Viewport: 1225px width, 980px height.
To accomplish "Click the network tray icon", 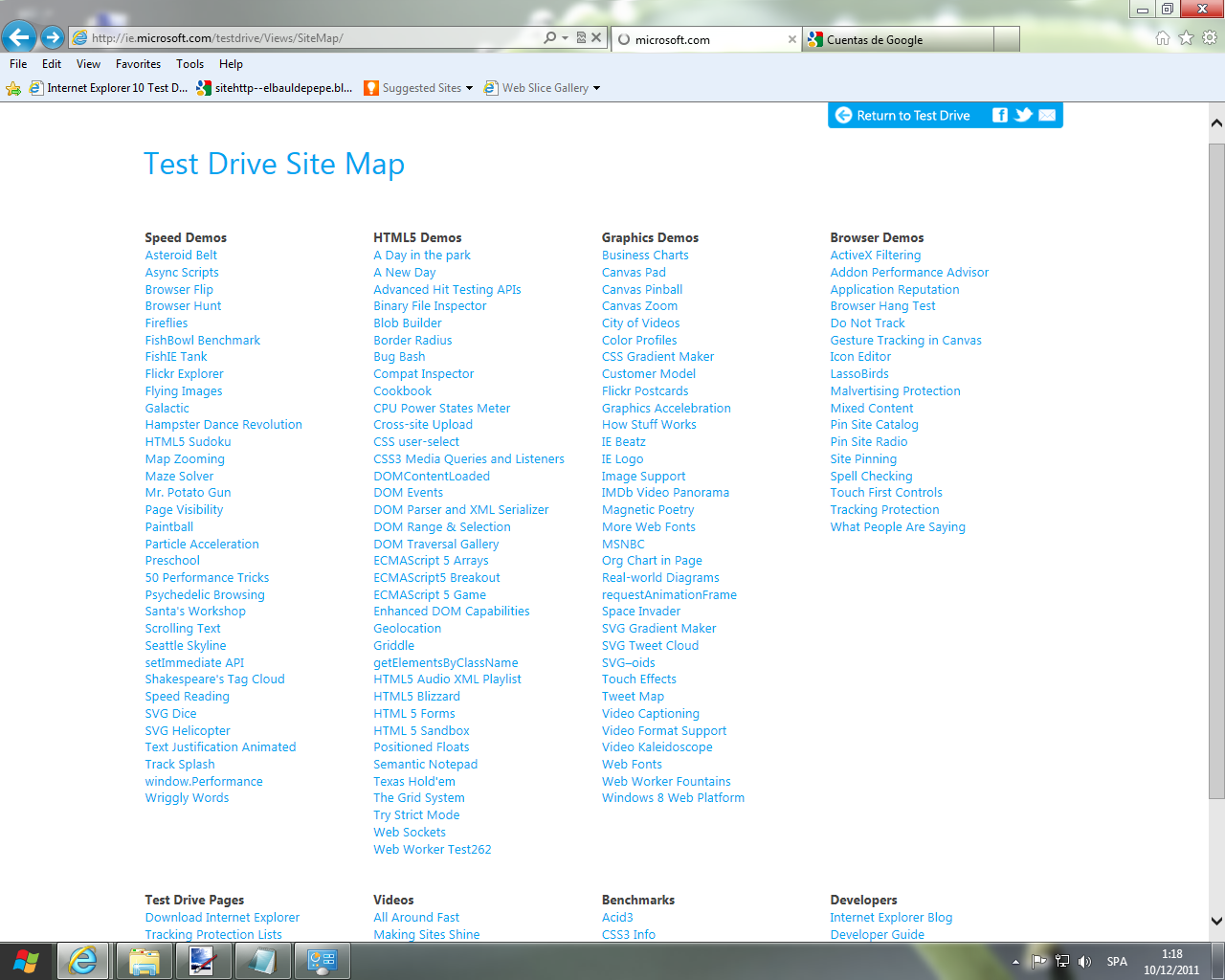I will tap(1062, 961).
